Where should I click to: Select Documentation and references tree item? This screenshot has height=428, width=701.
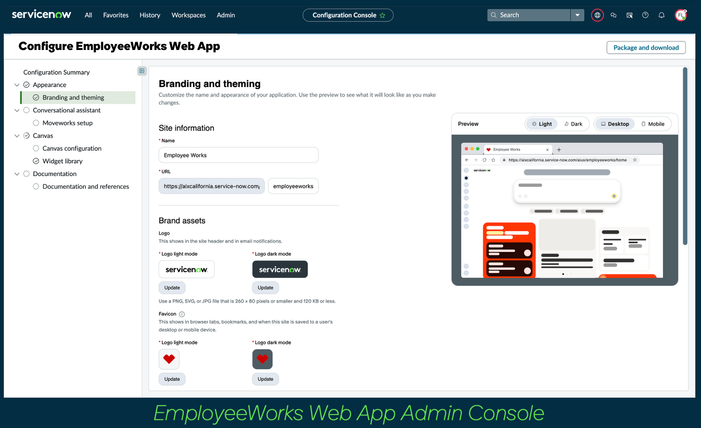pyautogui.click(x=85, y=186)
